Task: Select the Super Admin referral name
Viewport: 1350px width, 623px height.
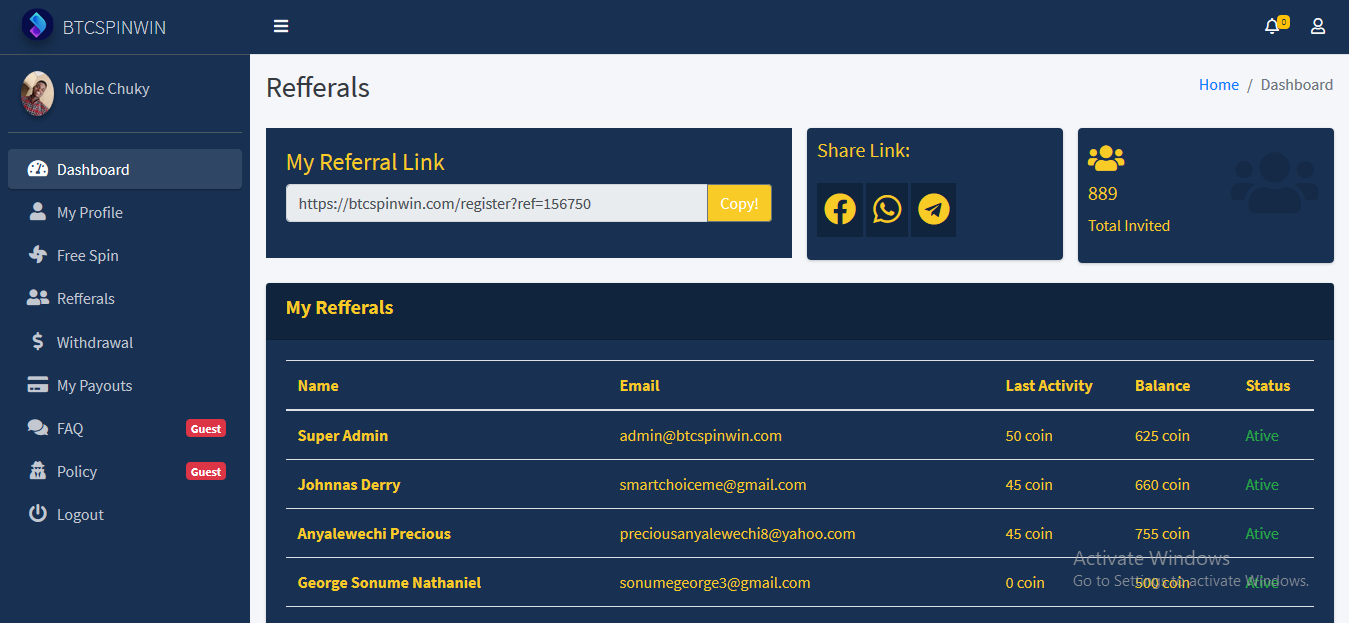Action: click(343, 436)
